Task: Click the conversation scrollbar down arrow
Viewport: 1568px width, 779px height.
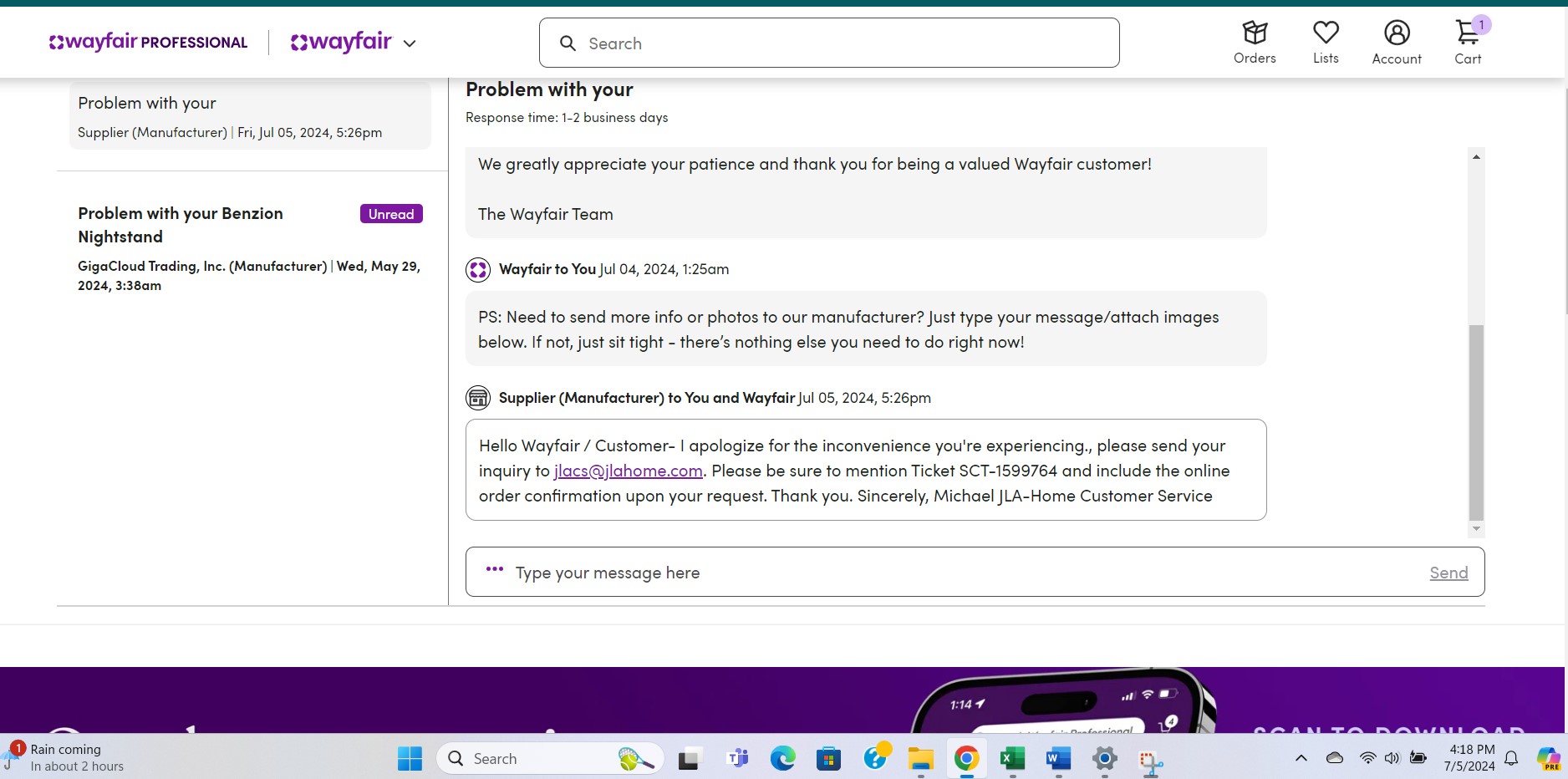Action: click(x=1477, y=528)
